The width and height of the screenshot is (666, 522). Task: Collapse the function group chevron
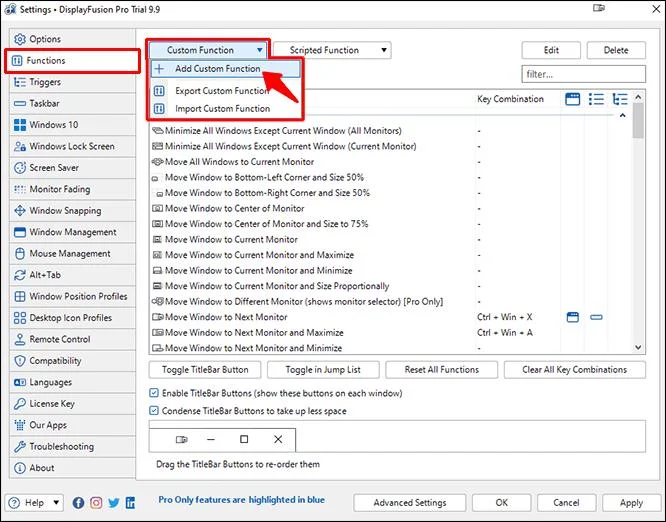point(622,116)
